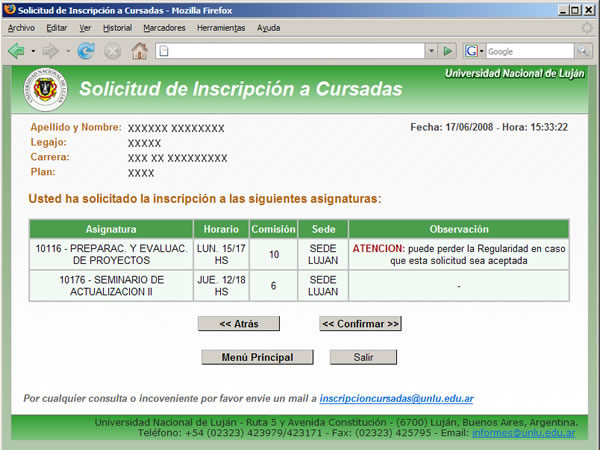Go to the Home page icon

click(x=139, y=50)
